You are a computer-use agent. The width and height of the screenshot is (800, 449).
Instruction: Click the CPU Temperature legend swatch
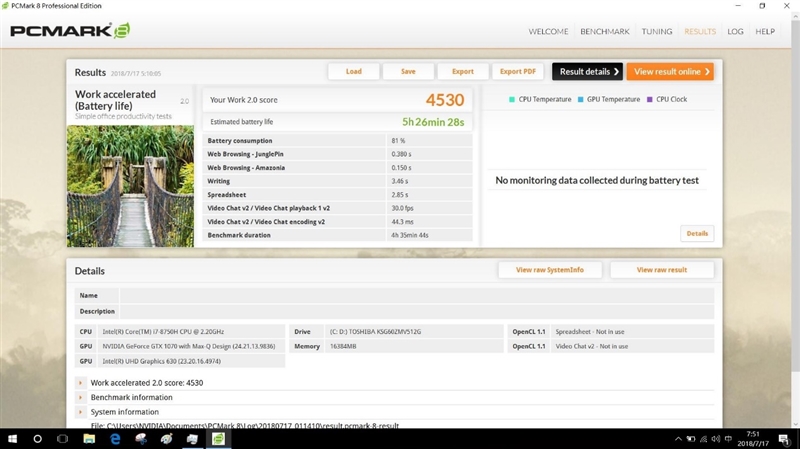point(512,100)
